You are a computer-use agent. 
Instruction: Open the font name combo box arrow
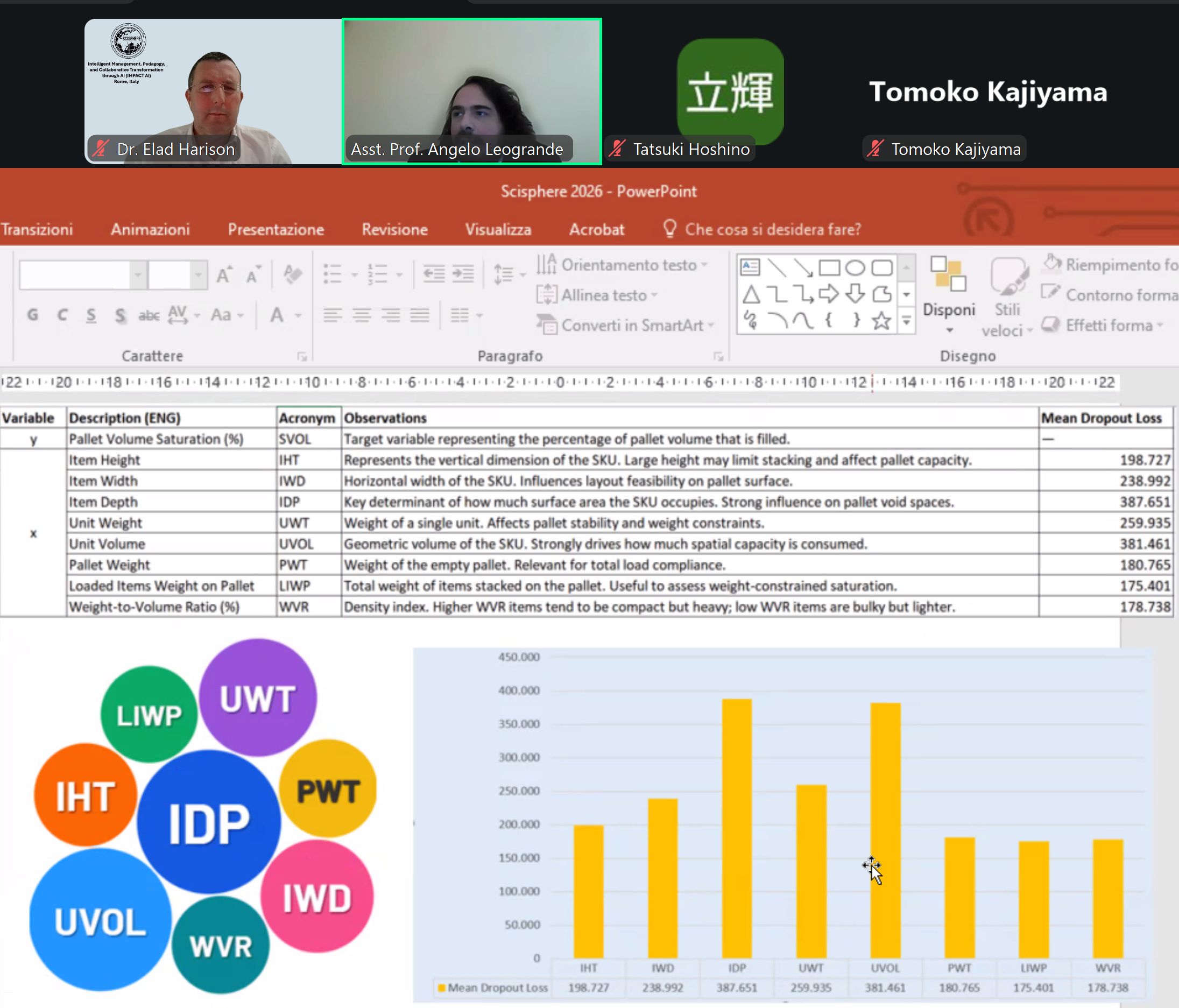coord(138,275)
